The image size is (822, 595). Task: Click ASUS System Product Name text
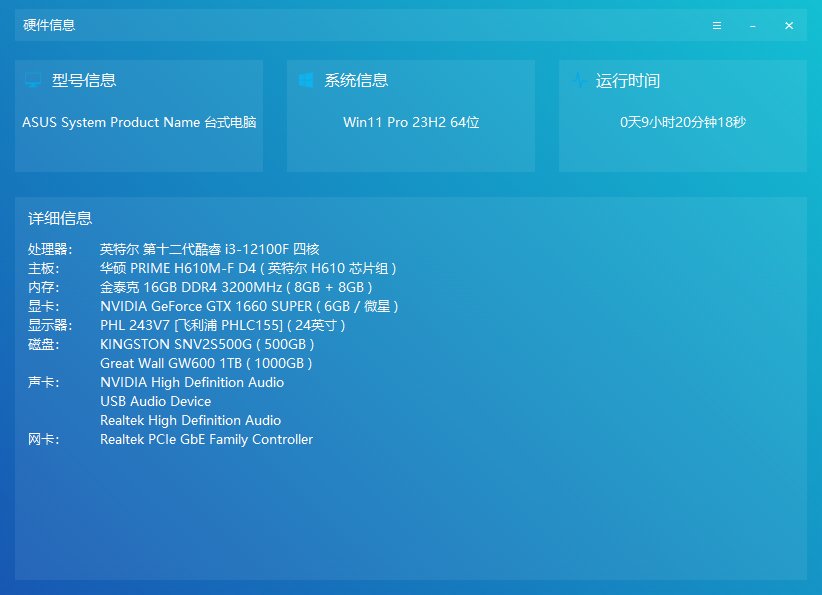(x=139, y=122)
